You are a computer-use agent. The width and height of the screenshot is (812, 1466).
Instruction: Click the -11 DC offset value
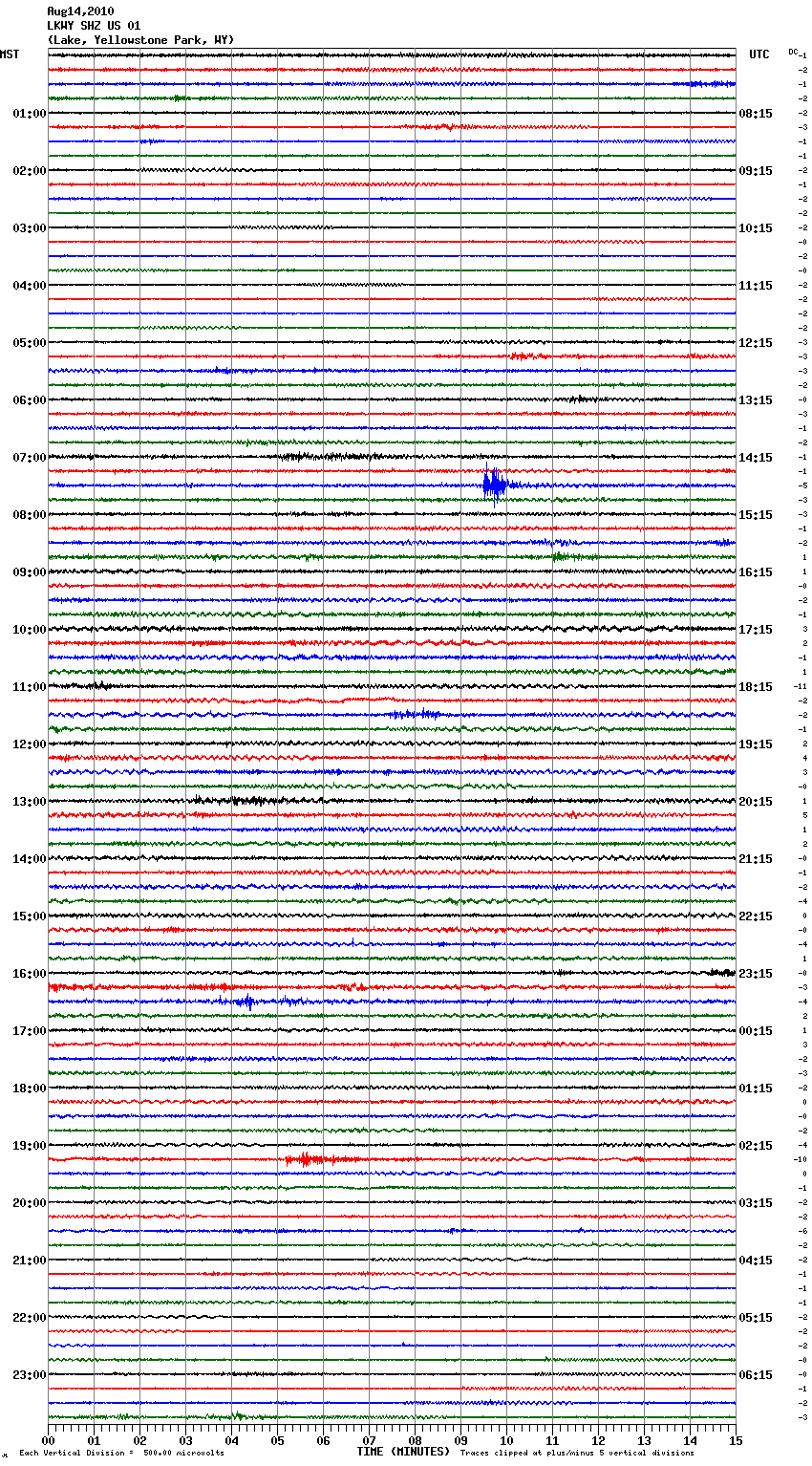tap(801, 687)
